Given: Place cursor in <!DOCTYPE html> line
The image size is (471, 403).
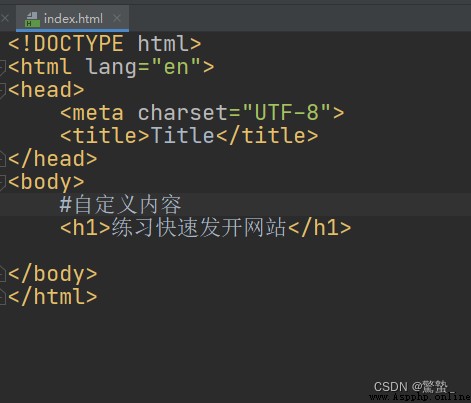Looking at the screenshot, I should pos(104,44).
